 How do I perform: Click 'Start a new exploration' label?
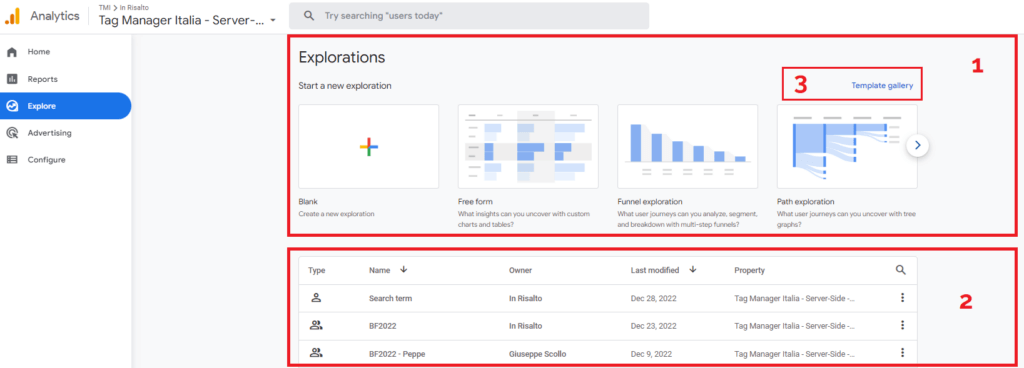tap(345, 85)
